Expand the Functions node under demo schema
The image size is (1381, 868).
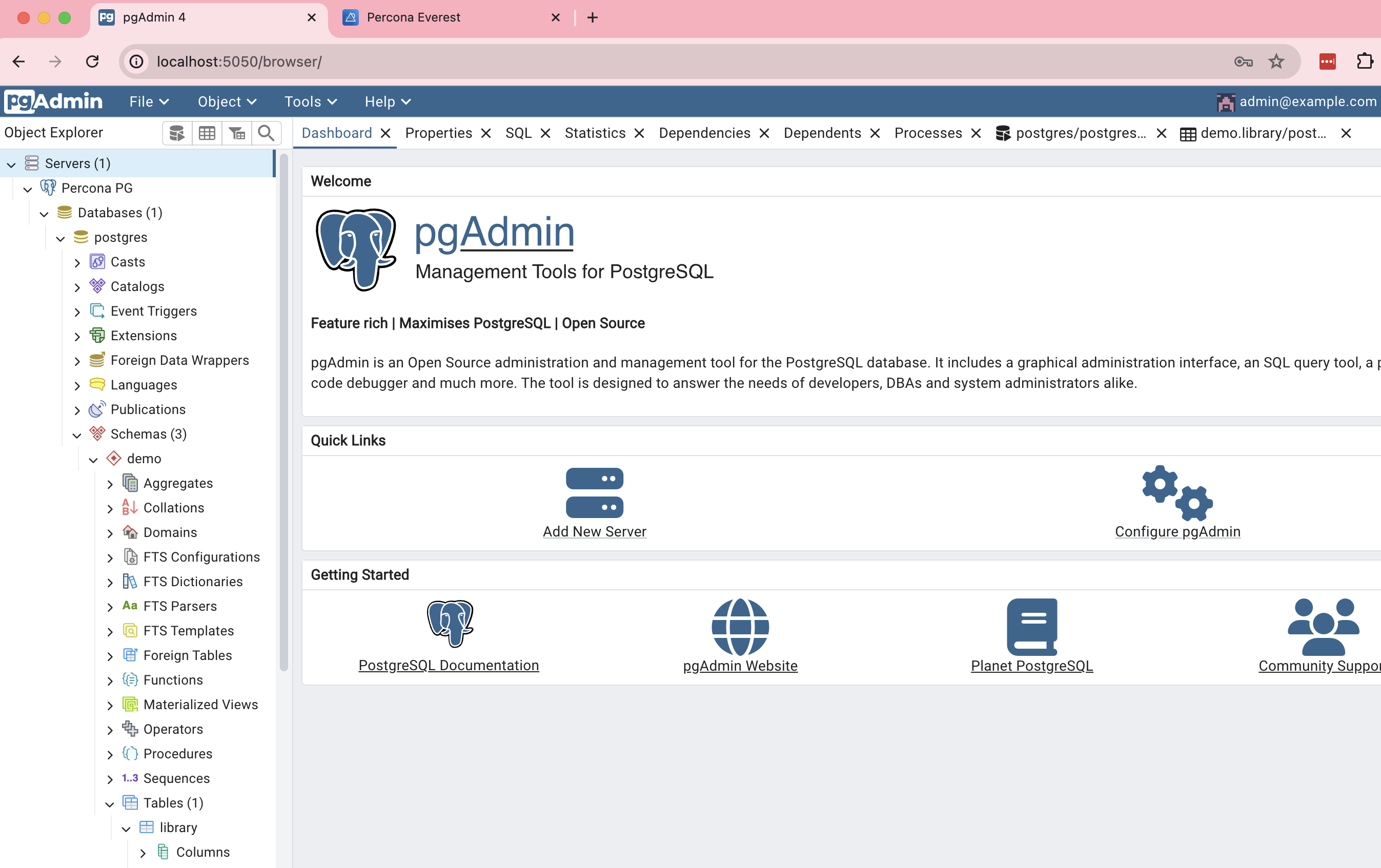point(110,680)
